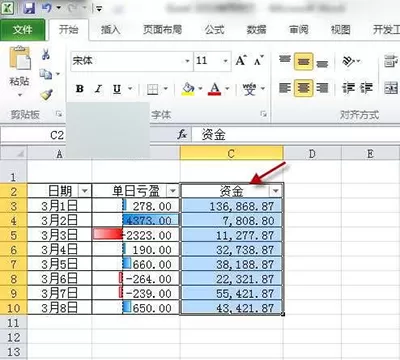Open the 剪贴板 dialog launcher
Image resolution: width=400 pixels, height=360 pixels.
click(59, 114)
